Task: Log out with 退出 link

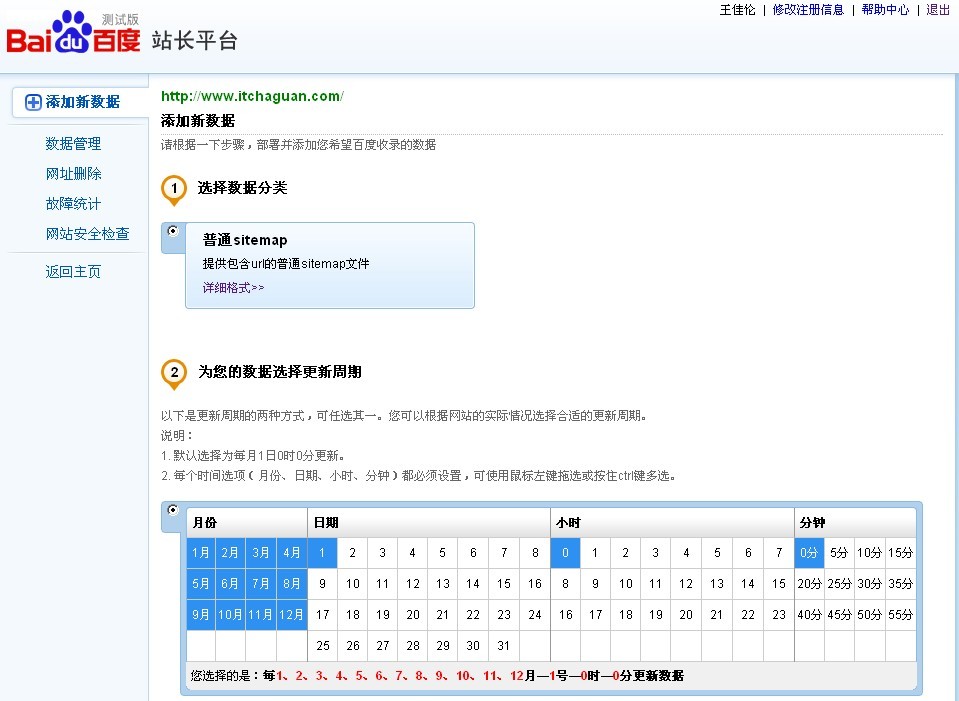Action: (938, 10)
